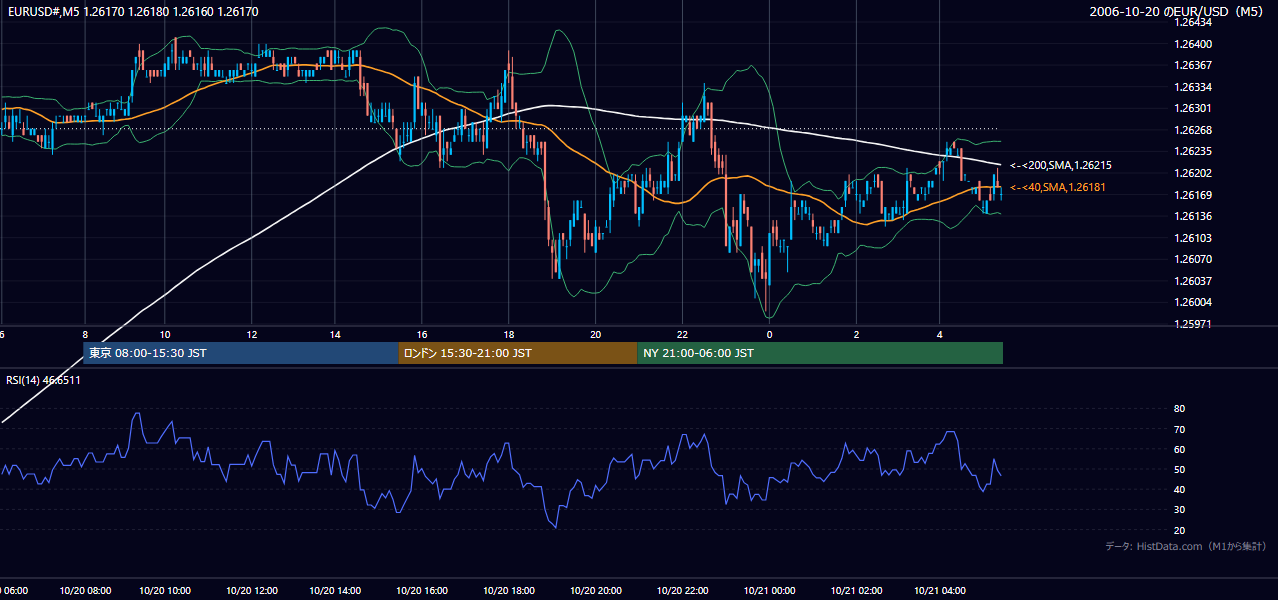Click the 40 SMA 1.26181 label
The width and height of the screenshot is (1278, 600).
click(x=1060, y=187)
